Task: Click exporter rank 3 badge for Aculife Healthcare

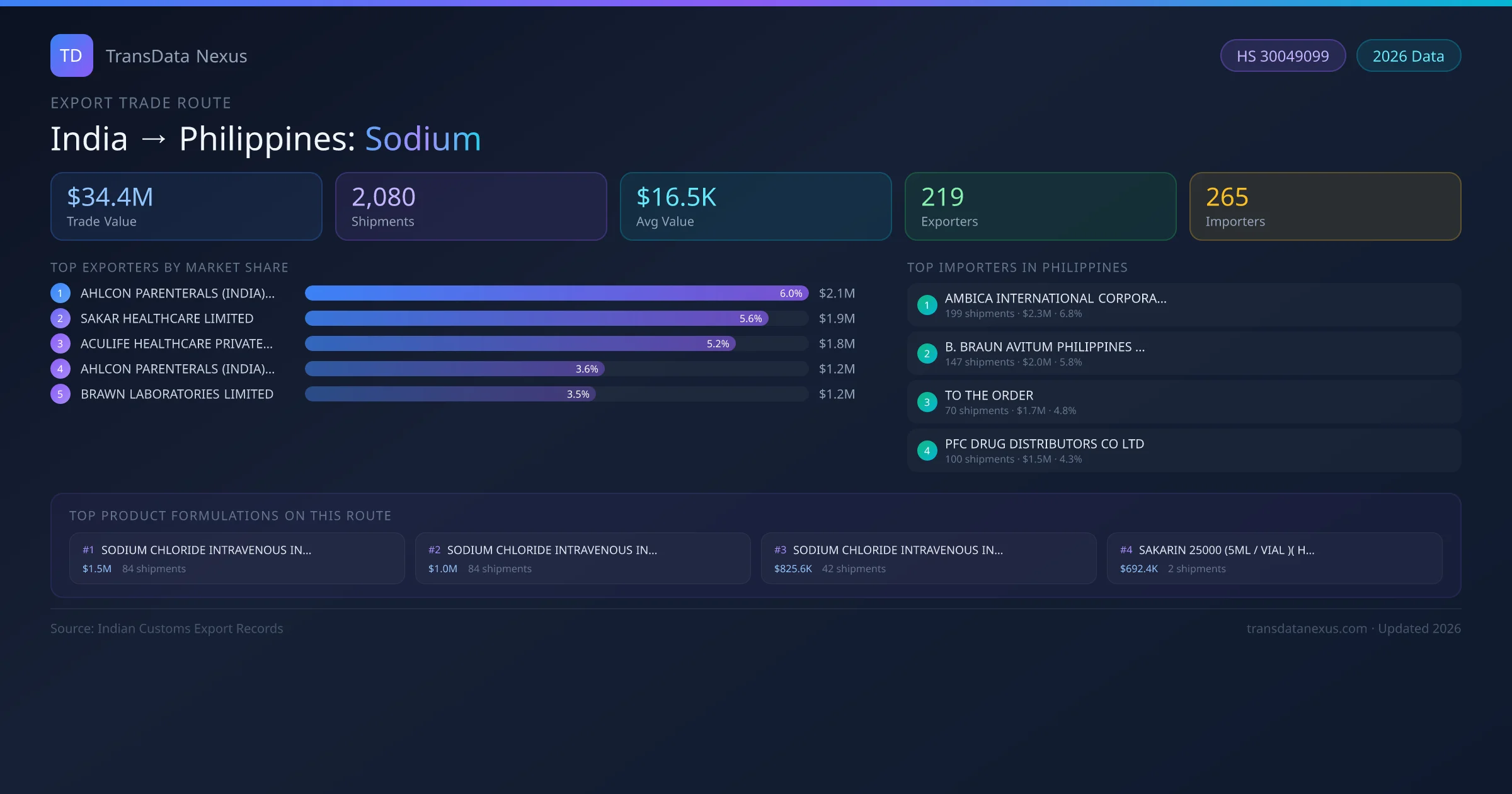Action: coord(60,343)
